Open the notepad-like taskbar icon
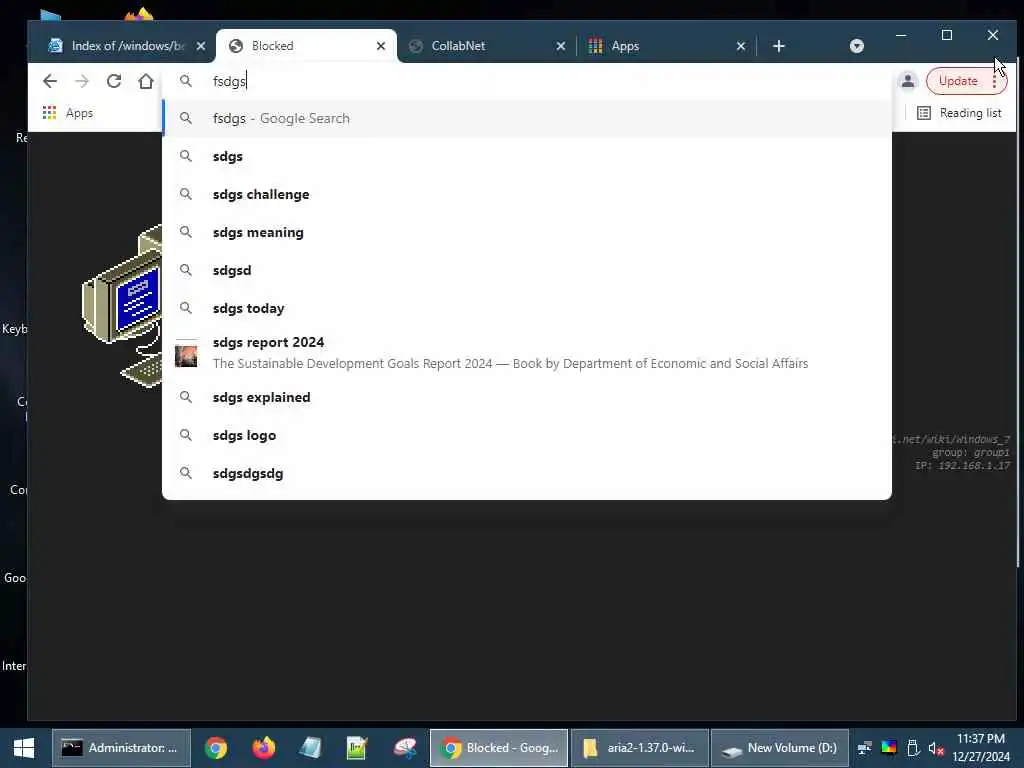Image resolution: width=1024 pixels, height=768 pixels. click(x=311, y=748)
